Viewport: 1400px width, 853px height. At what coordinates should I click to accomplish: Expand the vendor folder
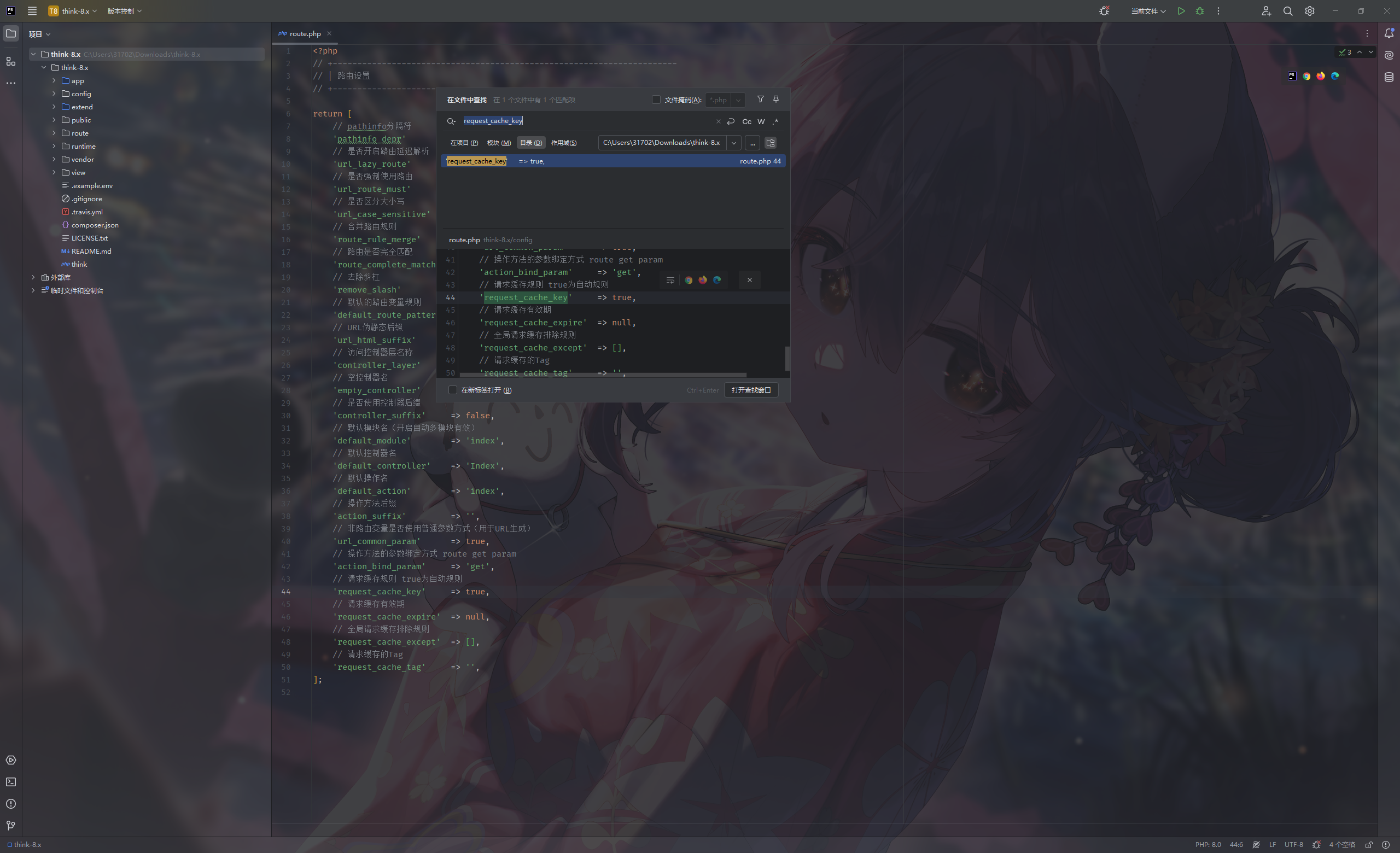pos(54,159)
